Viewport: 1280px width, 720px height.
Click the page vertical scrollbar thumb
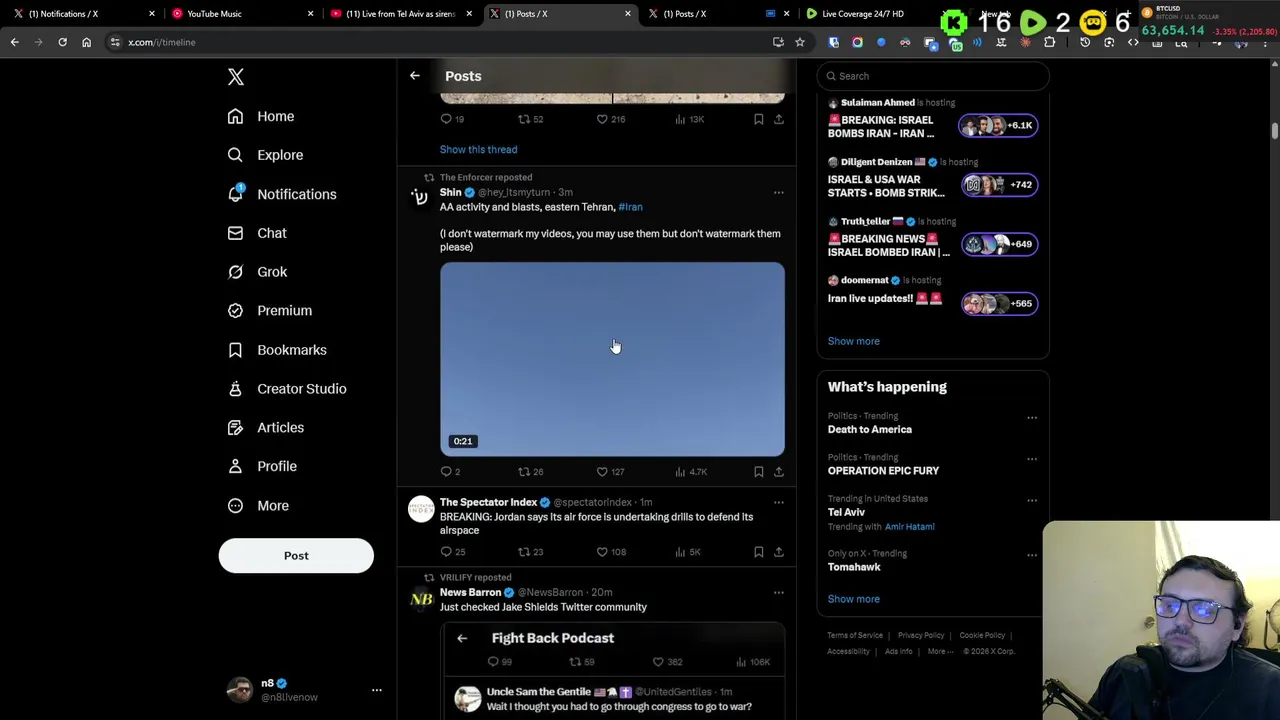point(1275,131)
